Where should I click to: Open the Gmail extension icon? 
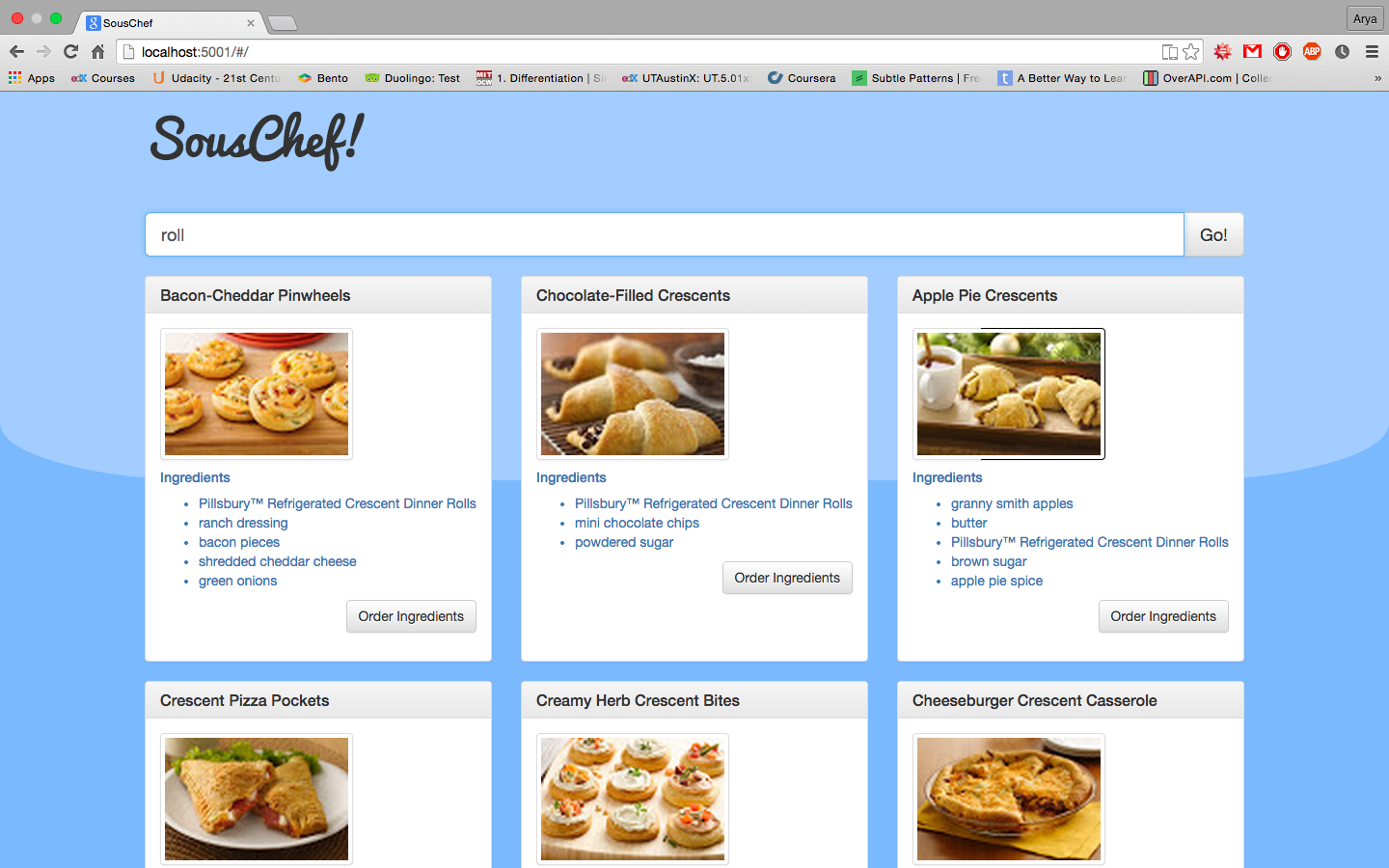pyautogui.click(x=1252, y=51)
